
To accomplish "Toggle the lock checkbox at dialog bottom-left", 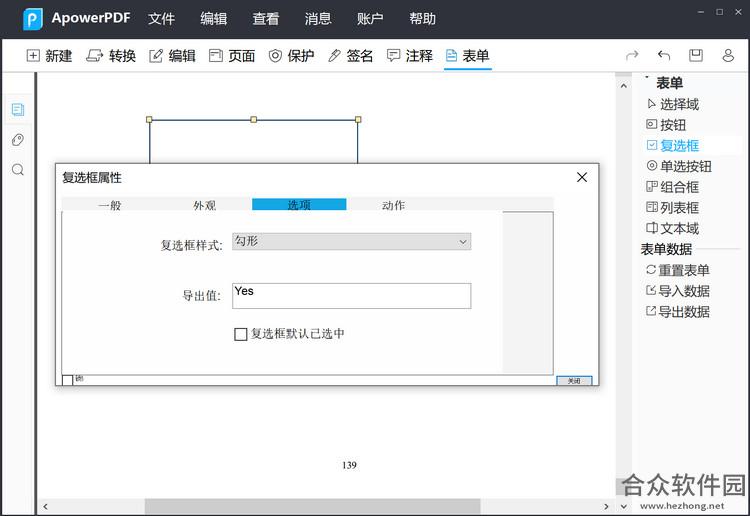I will (67, 380).
